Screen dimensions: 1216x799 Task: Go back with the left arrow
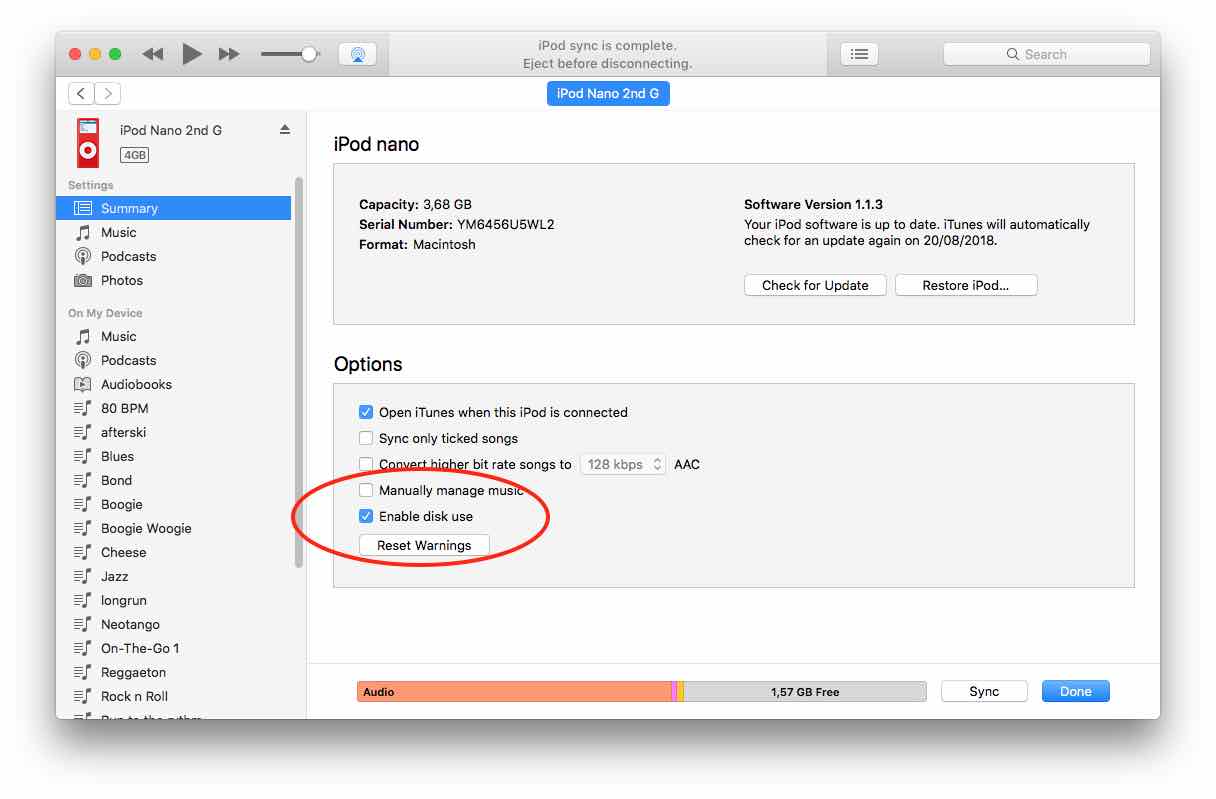81,94
